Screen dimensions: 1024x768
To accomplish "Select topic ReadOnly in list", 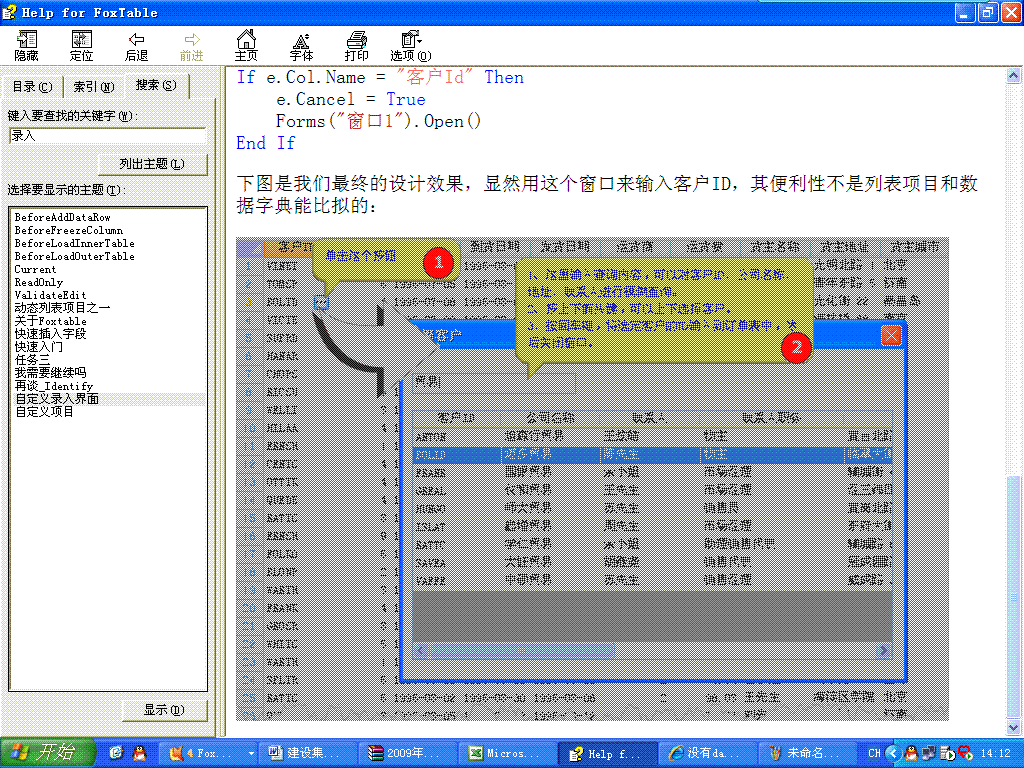I will point(39,282).
